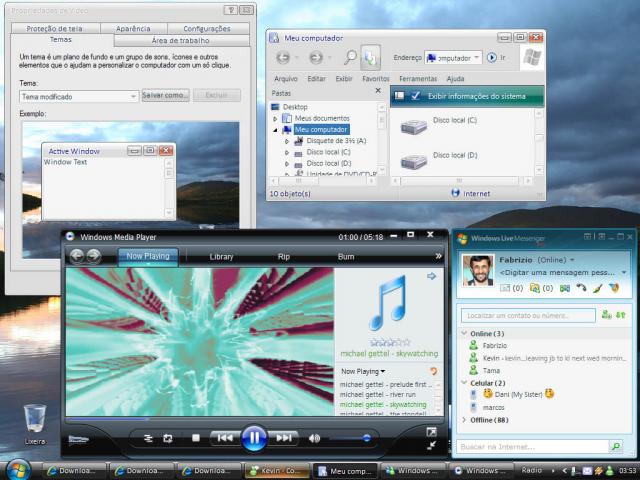This screenshot has height=480, width=640.
Task: Collapse the Celular (2) group
Action: click(x=464, y=383)
